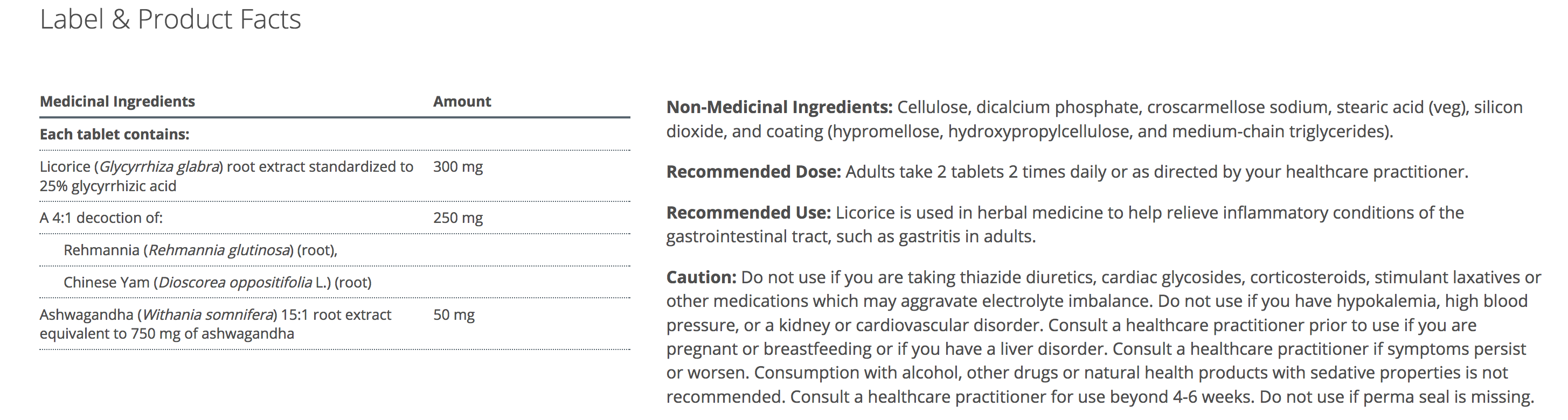
Task: Select the 'A 4:1 decoction of:' row
Action: [101, 218]
